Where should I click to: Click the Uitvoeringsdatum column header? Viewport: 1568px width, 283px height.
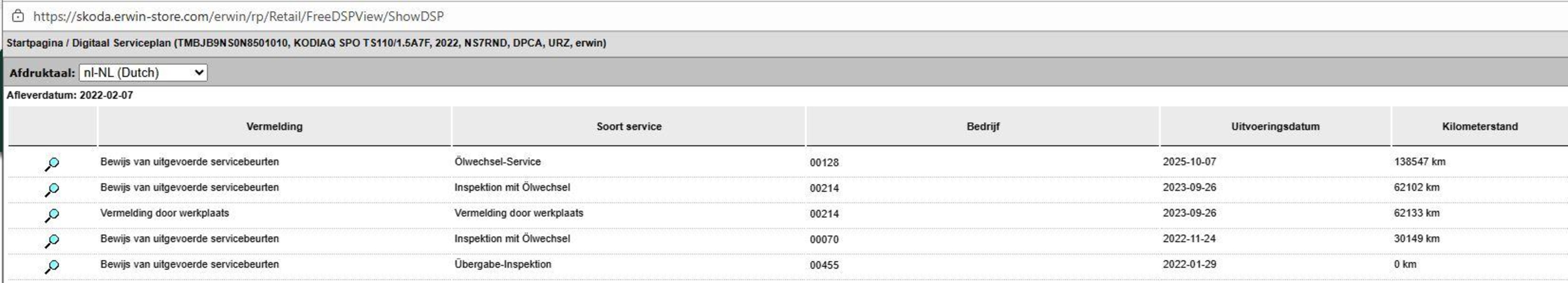1275,126
